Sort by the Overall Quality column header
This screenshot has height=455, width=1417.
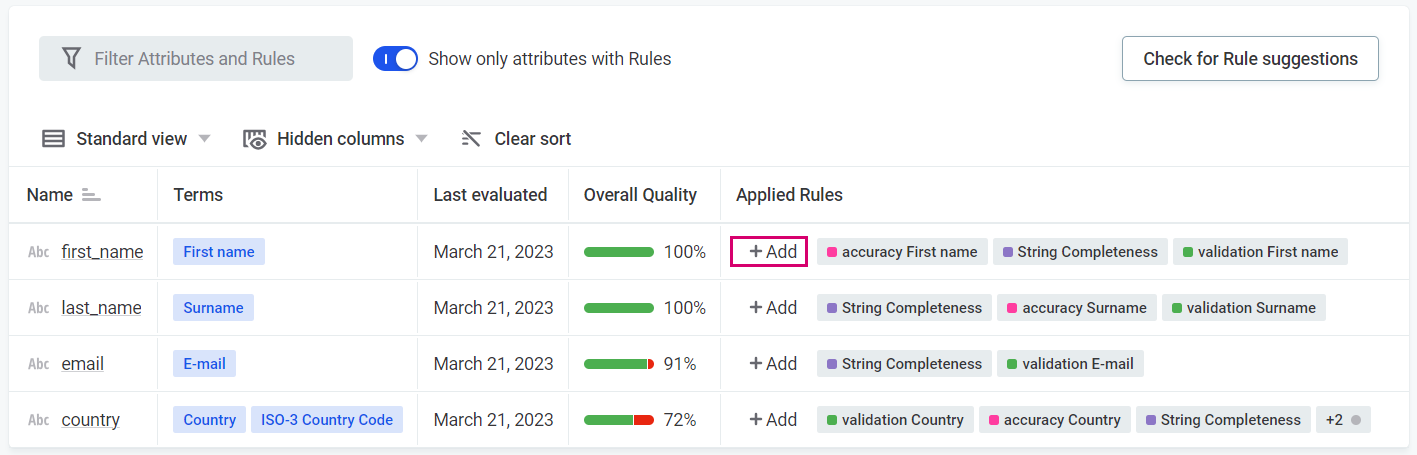click(x=640, y=195)
